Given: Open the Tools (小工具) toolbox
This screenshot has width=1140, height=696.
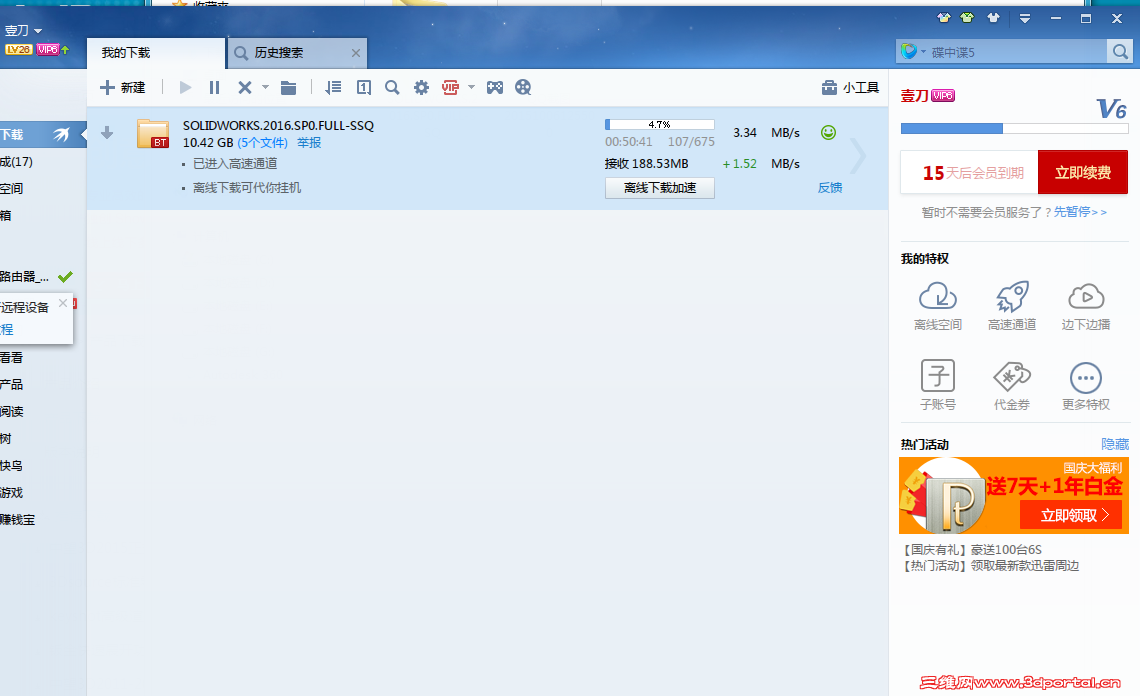Looking at the screenshot, I should point(850,88).
